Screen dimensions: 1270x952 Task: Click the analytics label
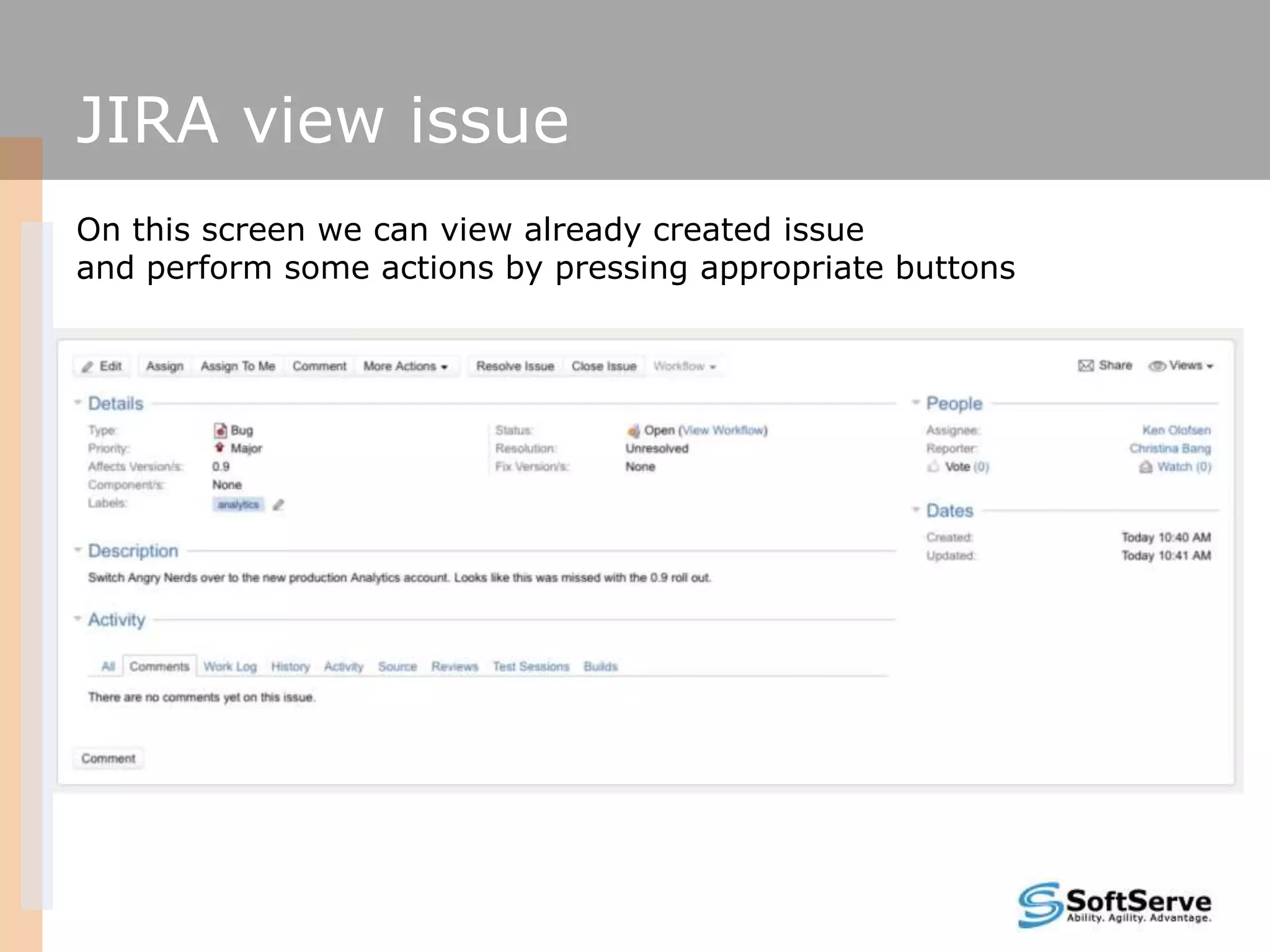click(x=238, y=505)
